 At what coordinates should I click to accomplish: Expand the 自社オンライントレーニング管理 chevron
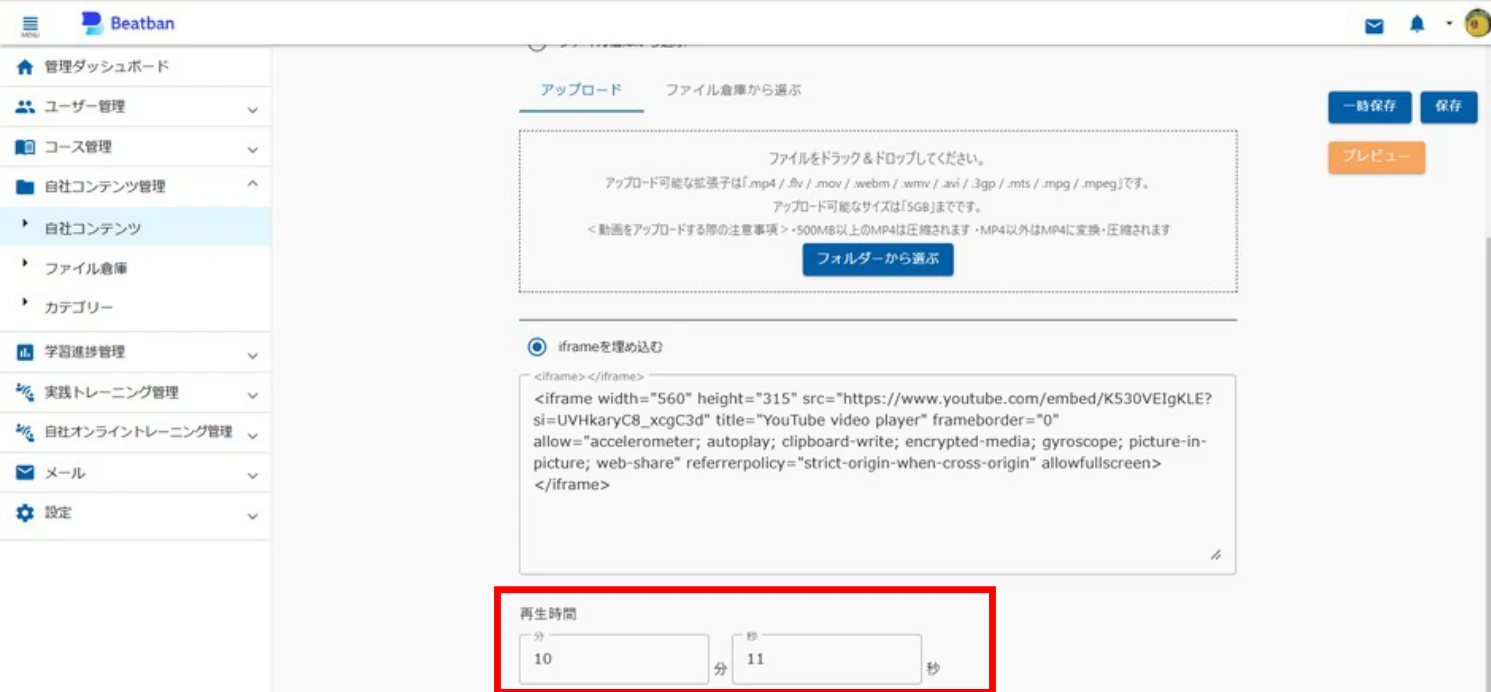252,435
